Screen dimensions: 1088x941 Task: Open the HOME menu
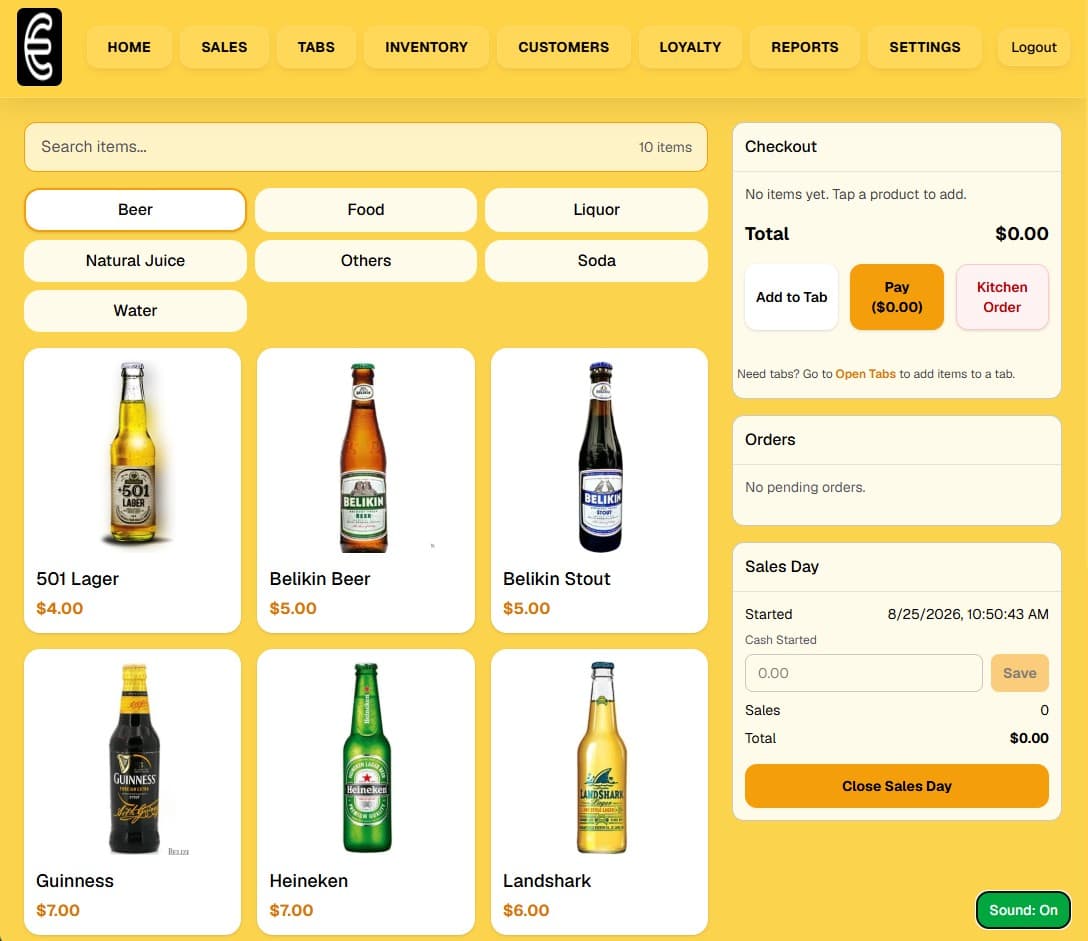[x=129, y=47]
